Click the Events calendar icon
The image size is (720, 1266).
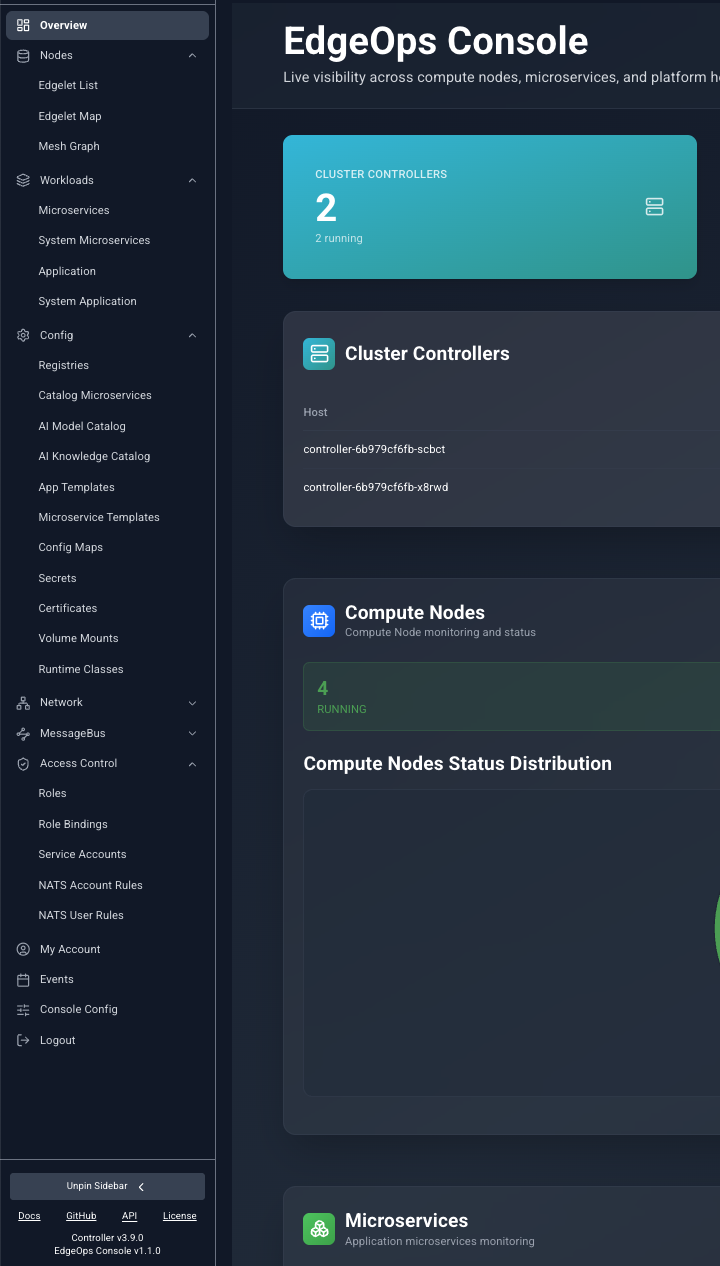point(23,979)
